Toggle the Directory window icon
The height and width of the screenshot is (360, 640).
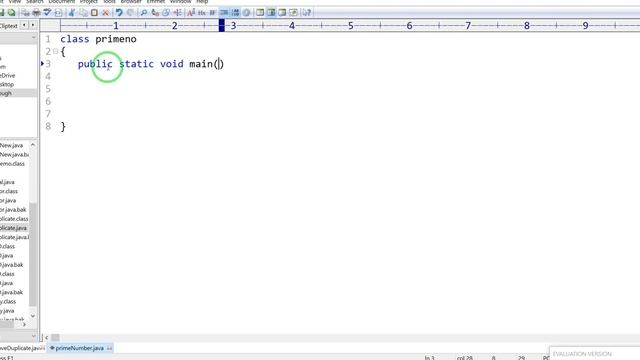(271, 13)
